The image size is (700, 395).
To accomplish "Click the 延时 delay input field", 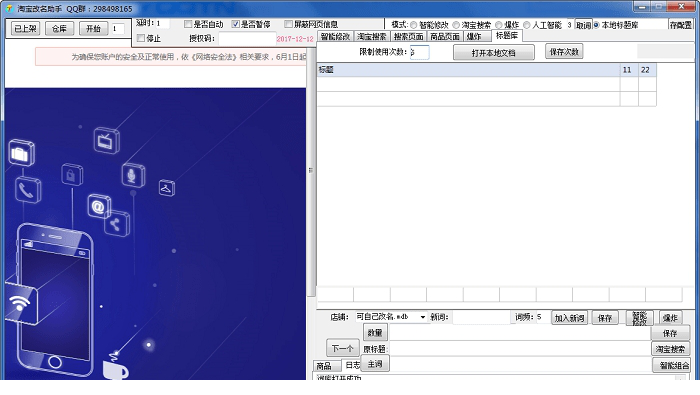I will coord(162,23).
